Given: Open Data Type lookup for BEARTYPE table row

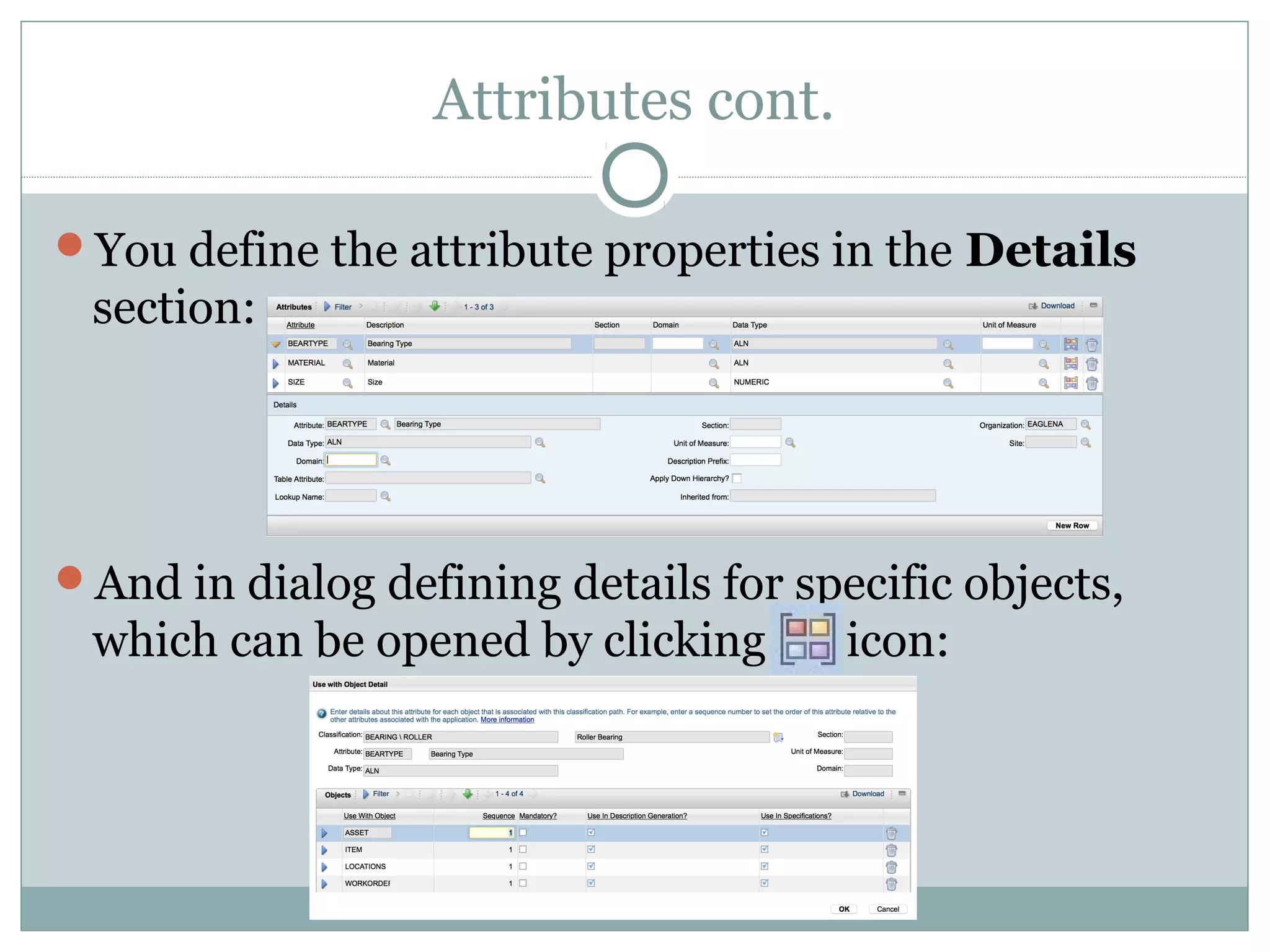Looking at the screenshot, I should pos(948,345).
